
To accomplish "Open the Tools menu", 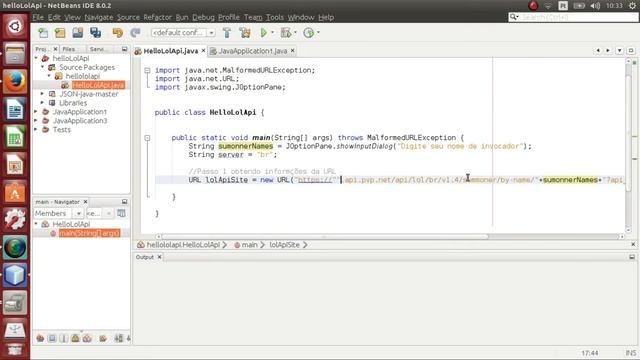I will 275,17.
